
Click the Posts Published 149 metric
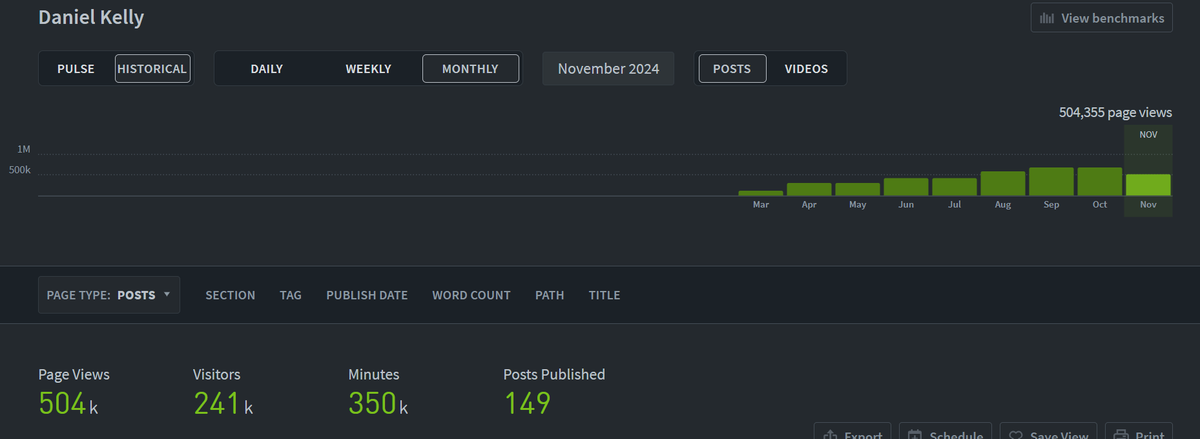pos(554,392)
